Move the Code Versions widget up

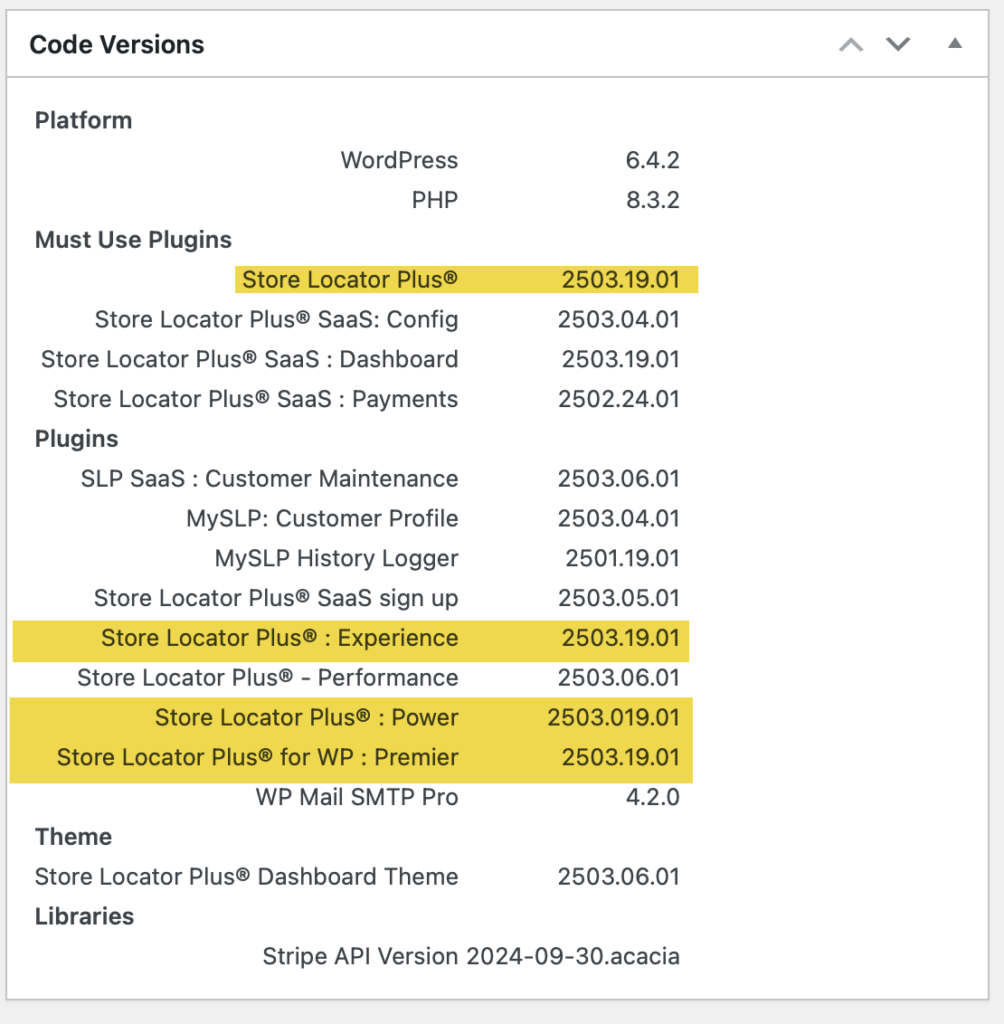coord(850,44)
